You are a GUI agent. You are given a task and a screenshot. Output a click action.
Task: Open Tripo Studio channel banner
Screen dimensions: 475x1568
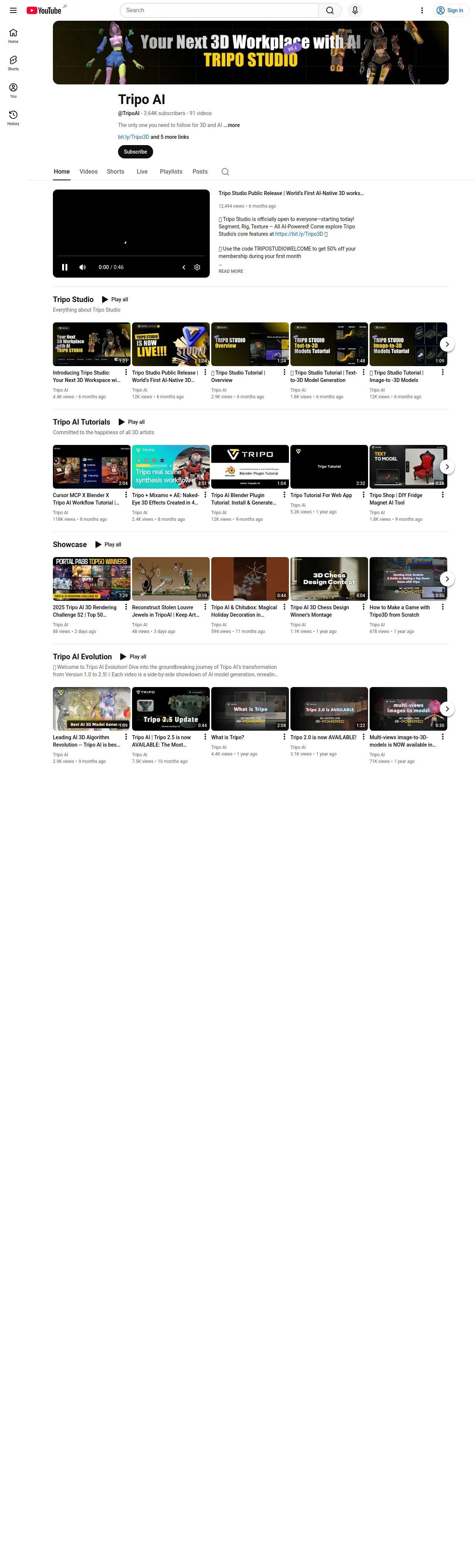pos(250,52)
